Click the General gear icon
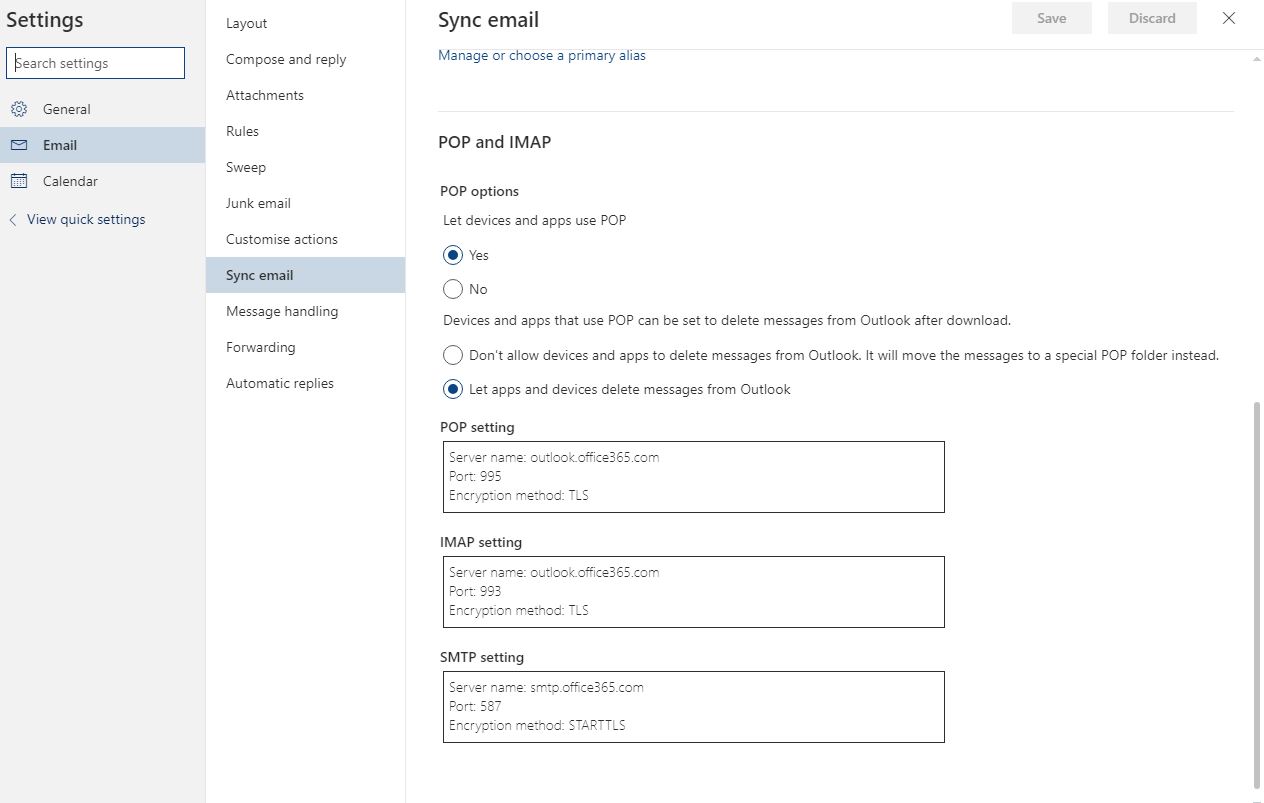This screenshot has height=803, width=1264. (19, 109)
